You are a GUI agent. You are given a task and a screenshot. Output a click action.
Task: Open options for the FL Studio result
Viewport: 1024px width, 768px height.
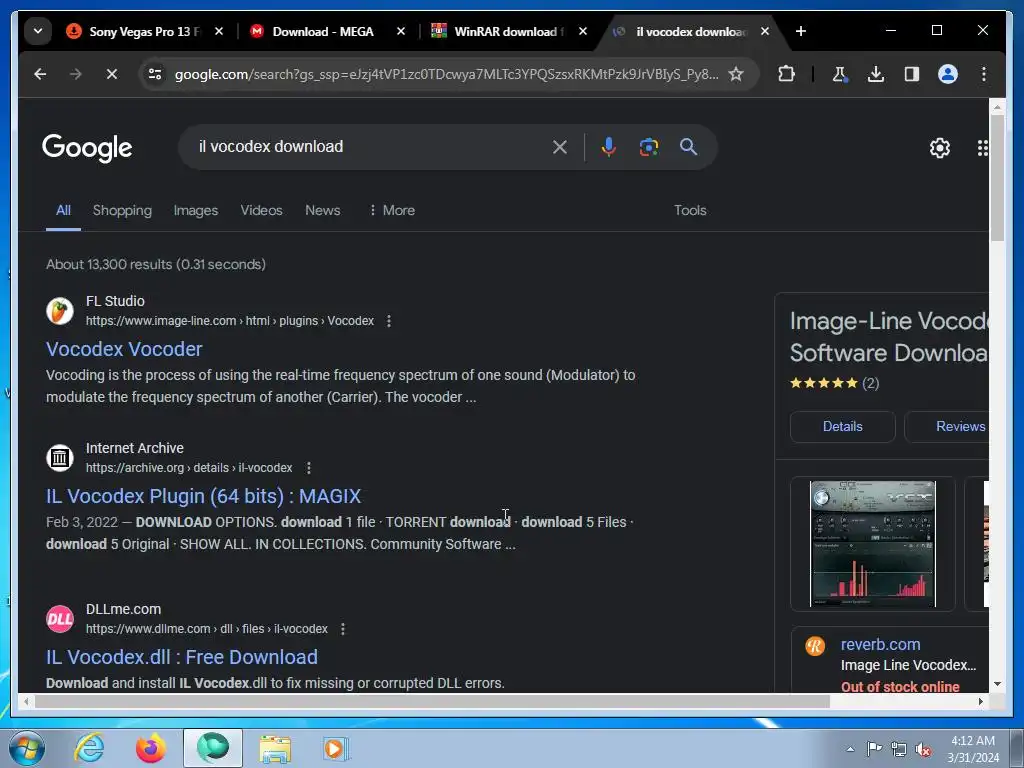tap(389, 321)
